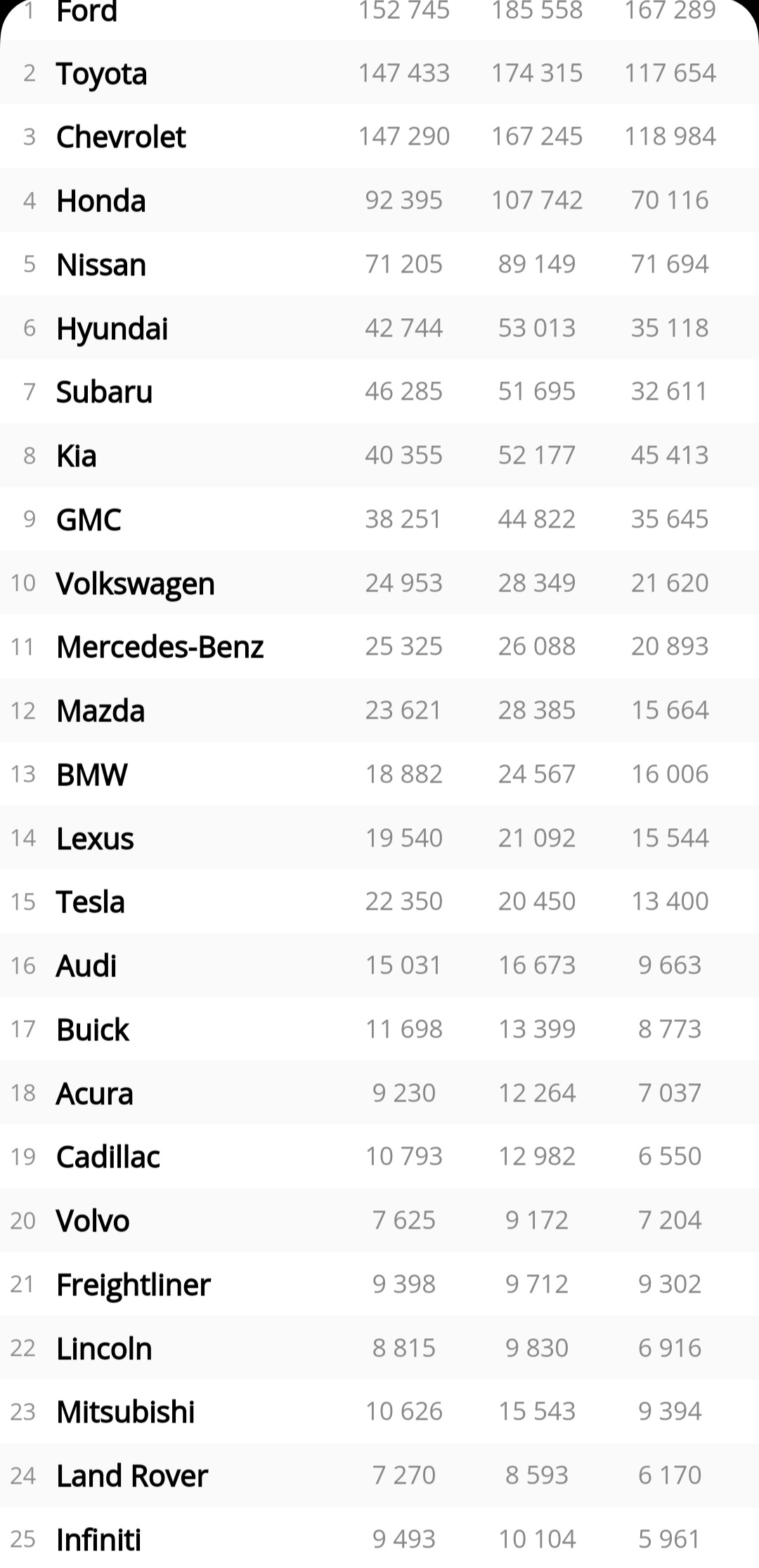Viewport: 759px width, 1568px height.
Task: Select the GMC brand entry
Action: tap(89, 520)
